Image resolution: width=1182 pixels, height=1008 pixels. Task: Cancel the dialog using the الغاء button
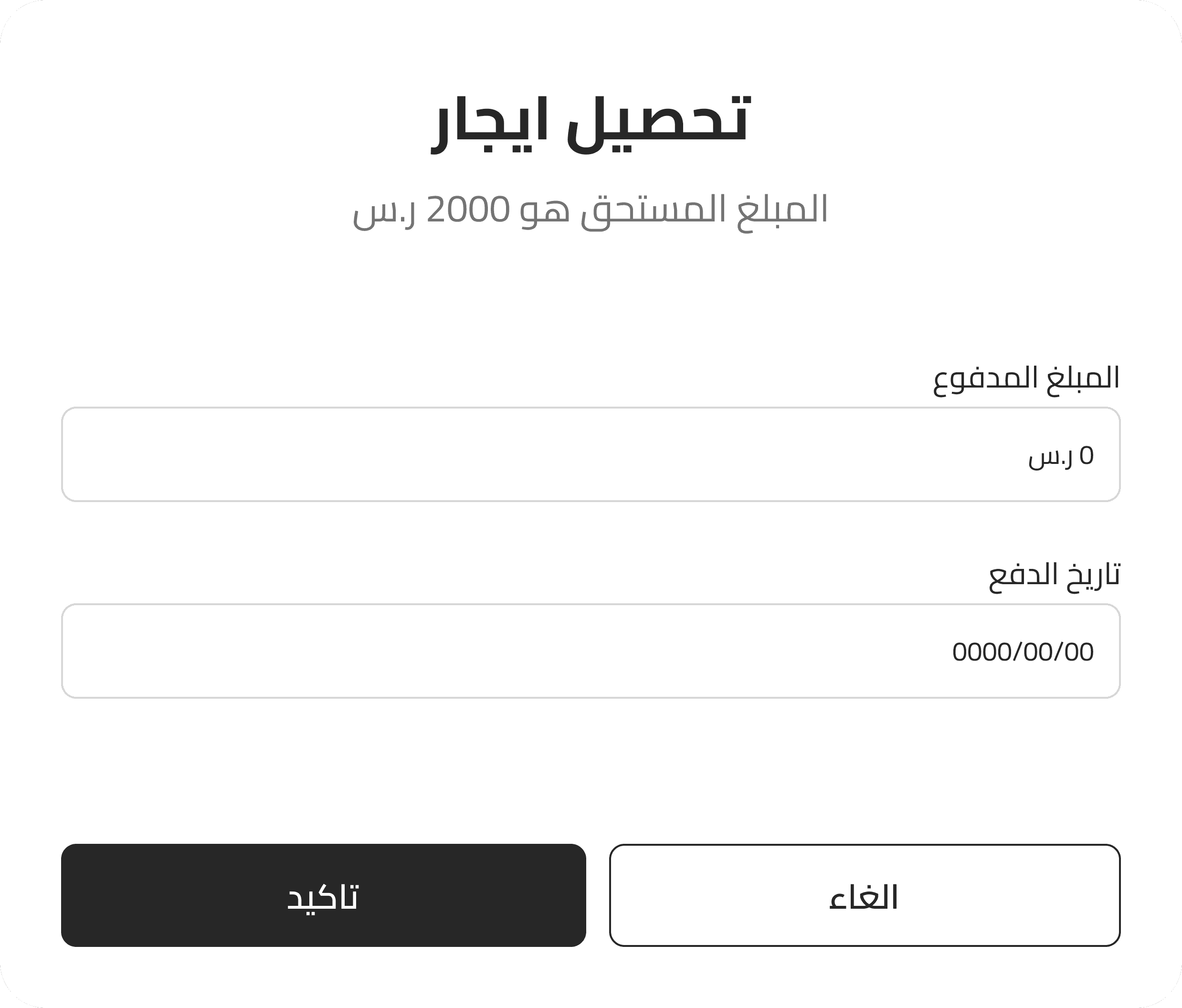(x=865, y=895)
